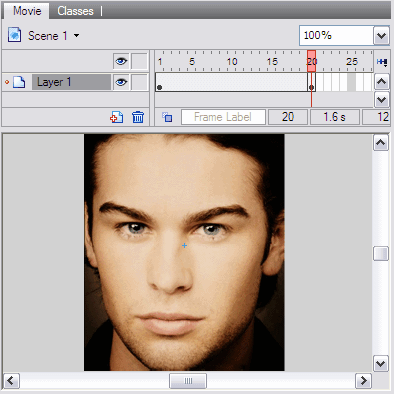Switch to the Classes tab
The height and width of the screenshot is (394, 394).
(75, 11)
